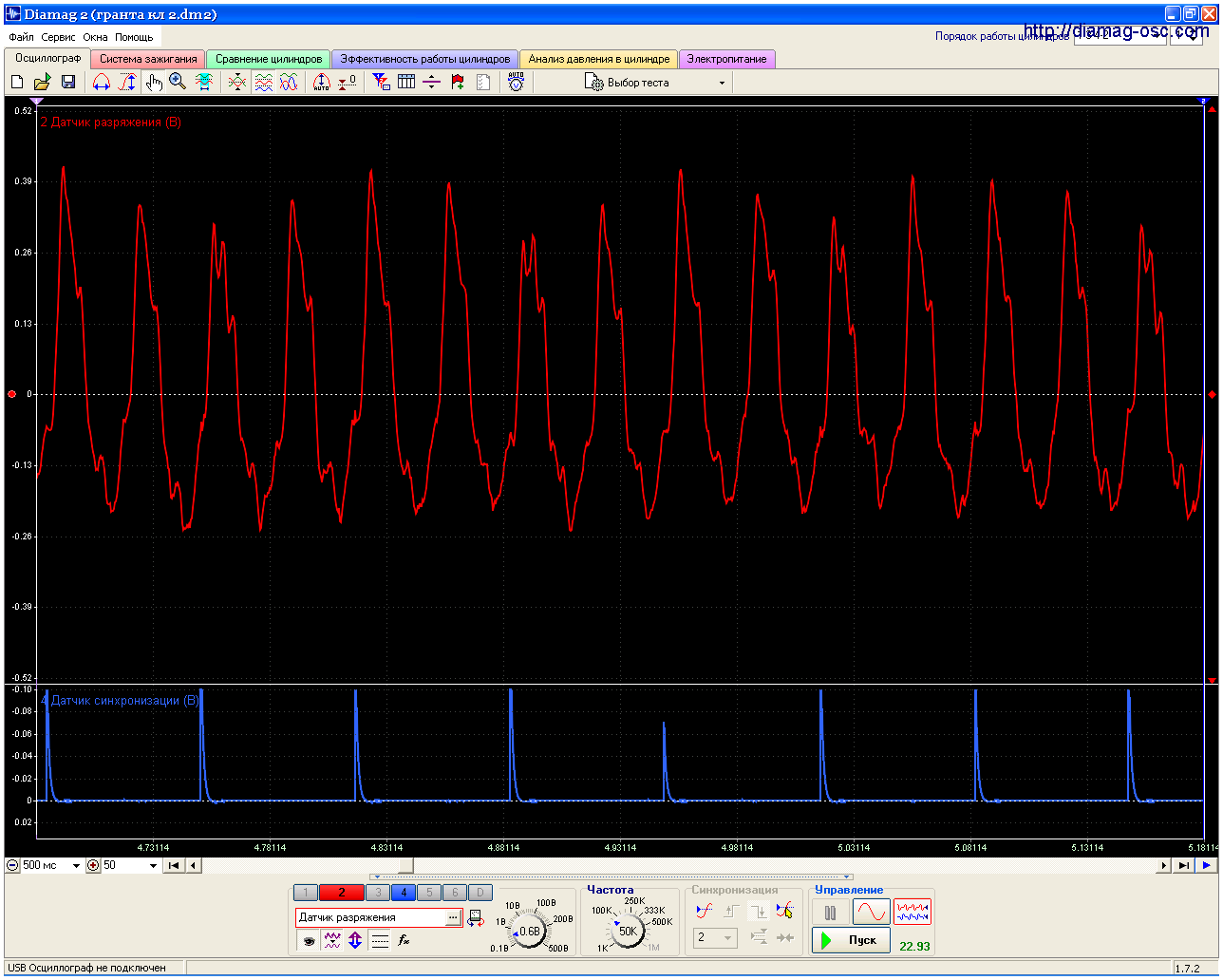Decrease time scale with the minus button

coord(12,866)
